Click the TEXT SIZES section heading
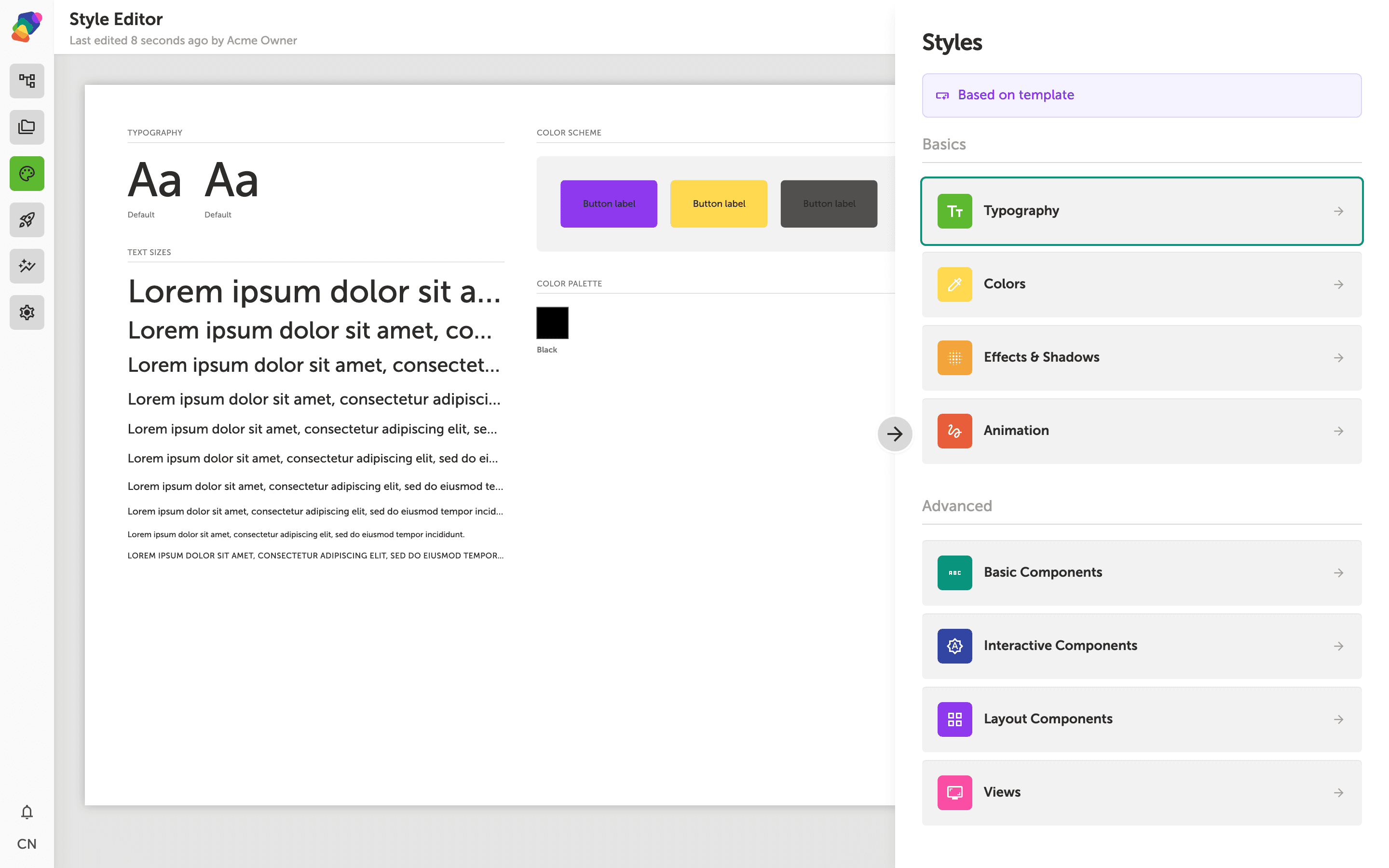Viewport: 1389px width, 868px height. pyautogui.click(x=149, y=252)
